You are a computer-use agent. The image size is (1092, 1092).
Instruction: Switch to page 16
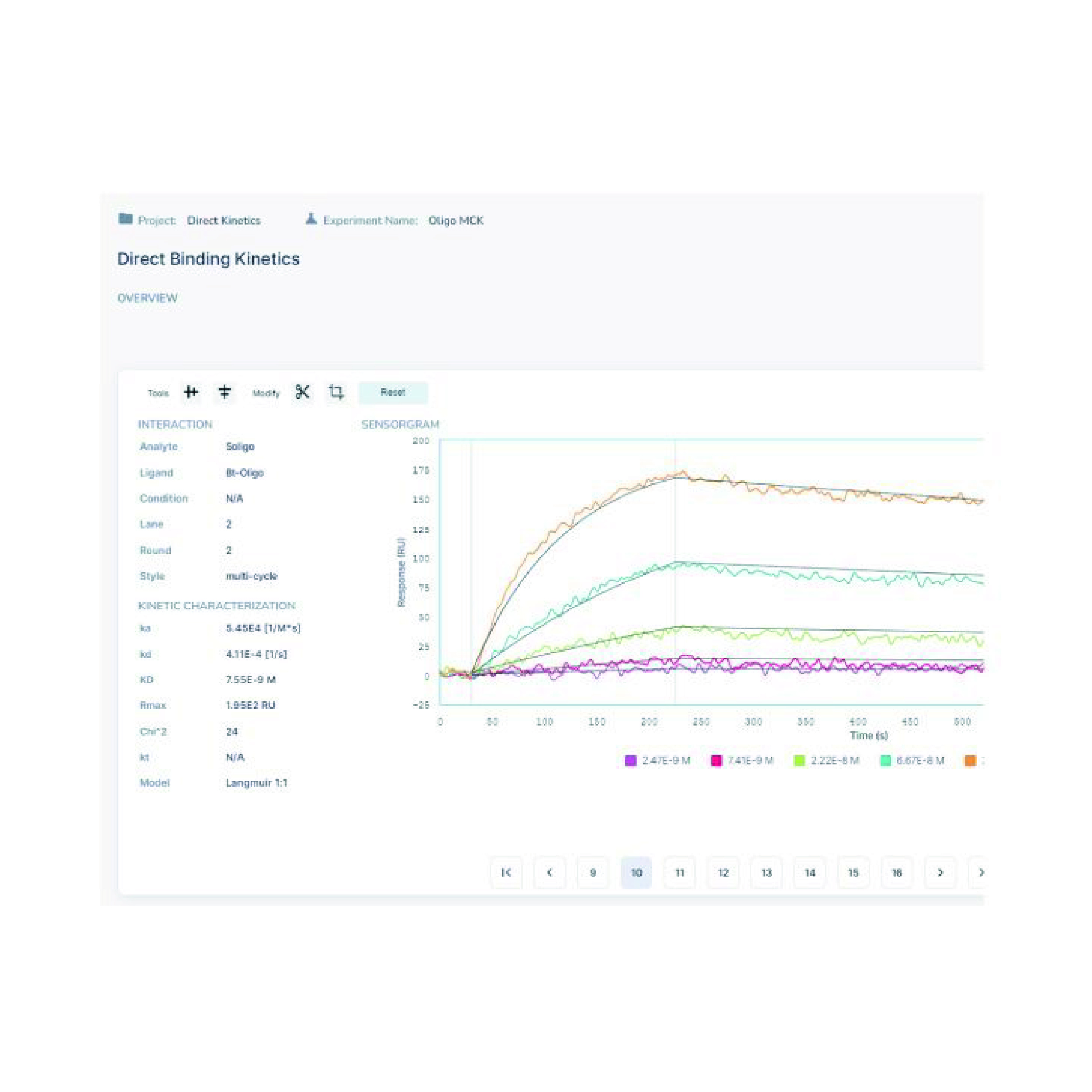(896, 873)
